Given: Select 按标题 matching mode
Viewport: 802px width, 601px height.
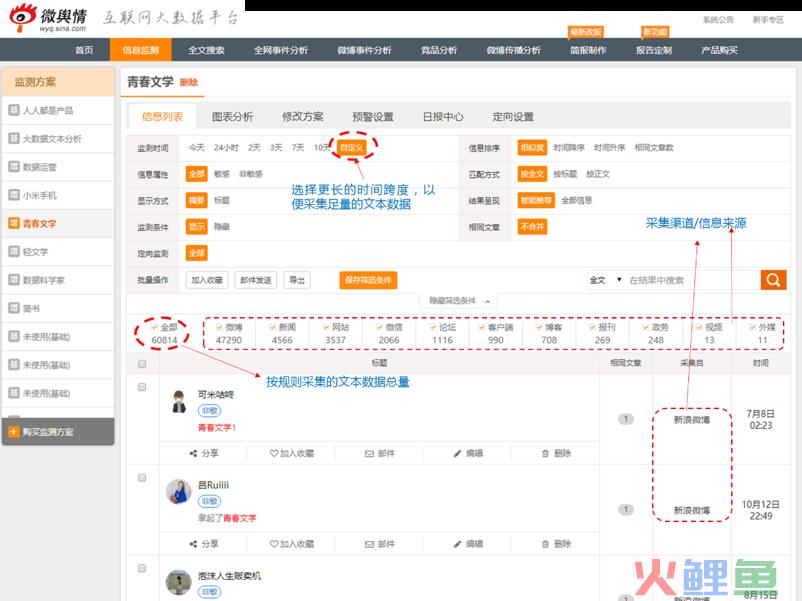Looking at the screenshot, I should tap(565, 174).
